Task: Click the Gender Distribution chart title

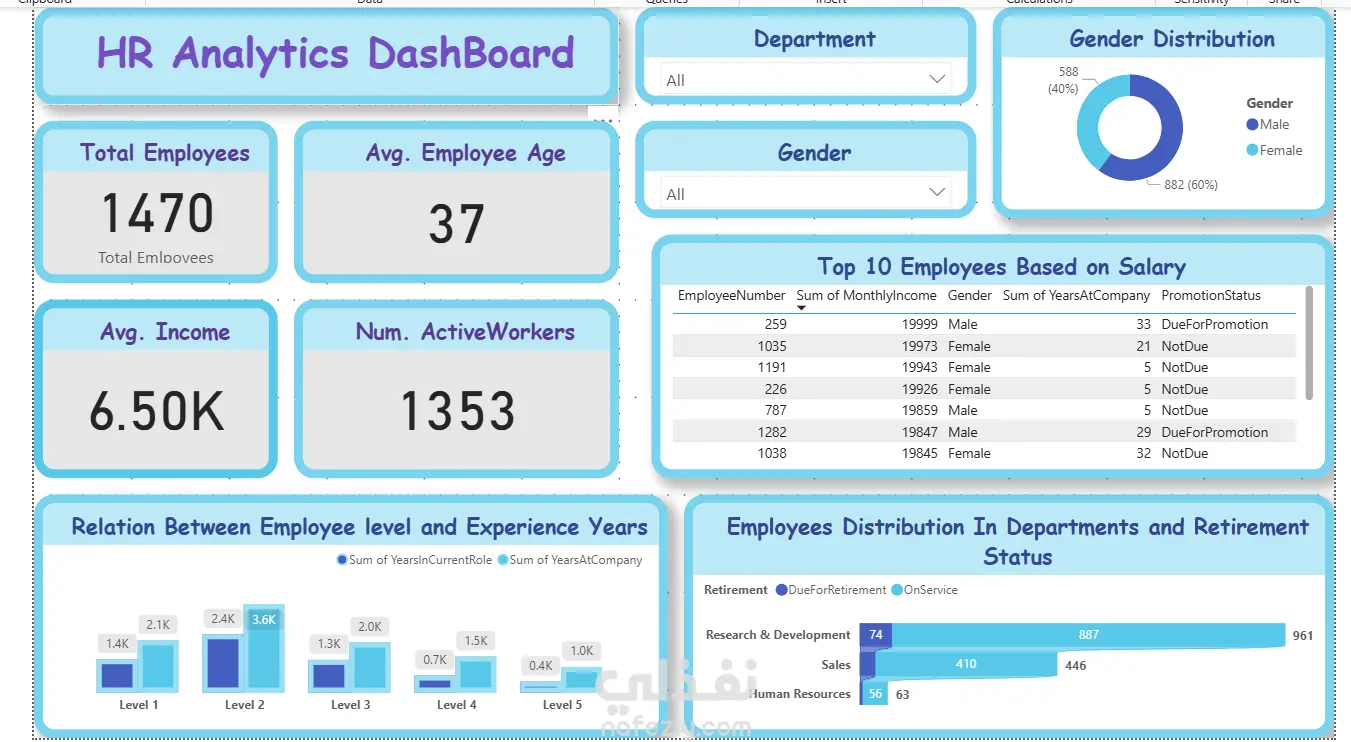Action: (1172, 39)
